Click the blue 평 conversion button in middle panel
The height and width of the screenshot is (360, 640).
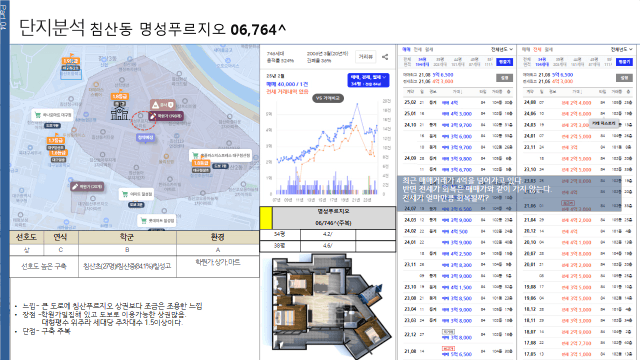click(504, 62)
